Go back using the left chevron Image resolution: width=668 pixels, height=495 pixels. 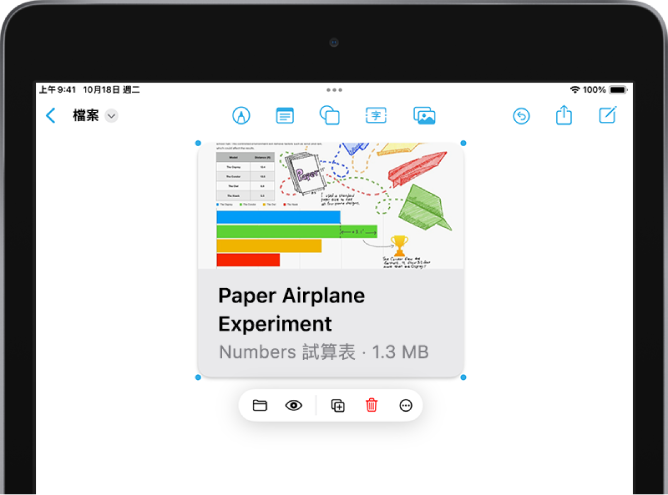coord(51,116)
